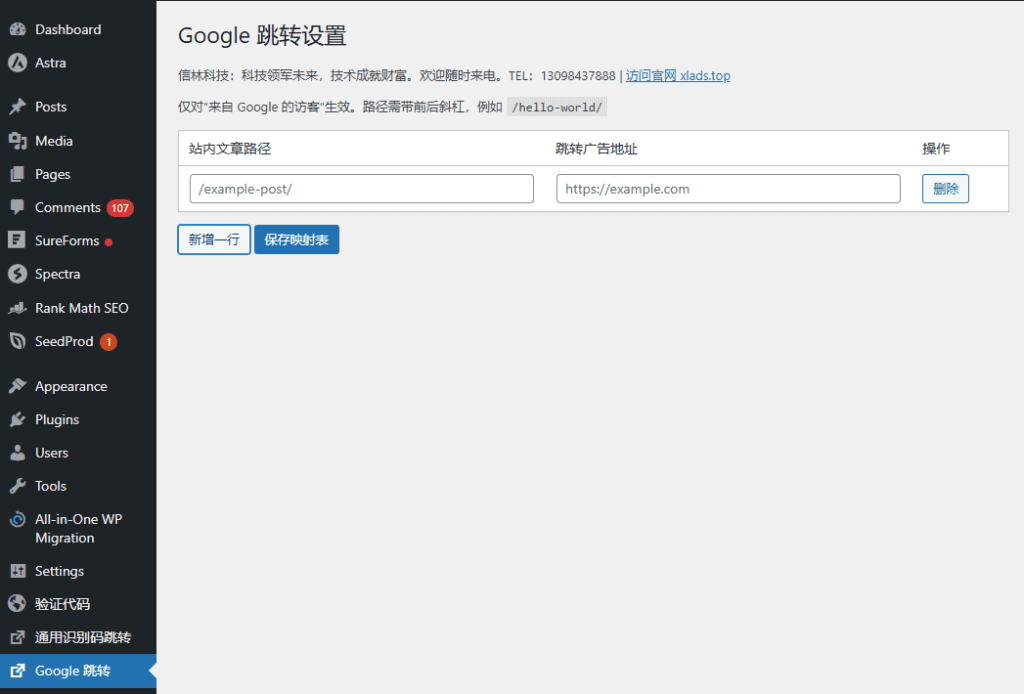Click the 107 comments badge
Viewport: 1024px width, 694px height.
click(x=120, y=208)
